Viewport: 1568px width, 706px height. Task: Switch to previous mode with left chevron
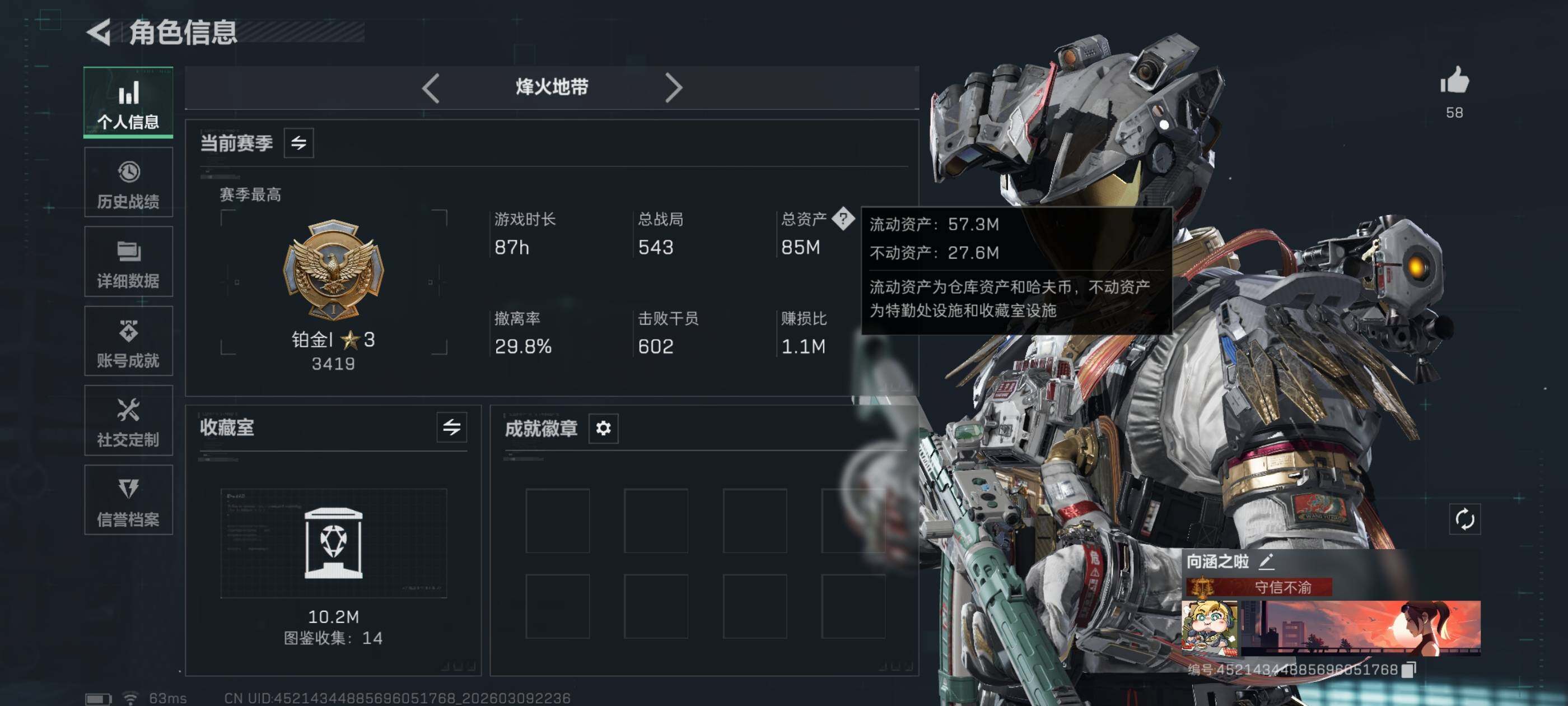click(x=431, y=89)
